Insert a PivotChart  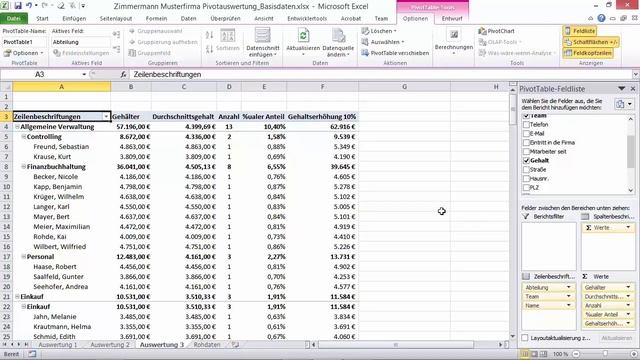click(496, 31)
